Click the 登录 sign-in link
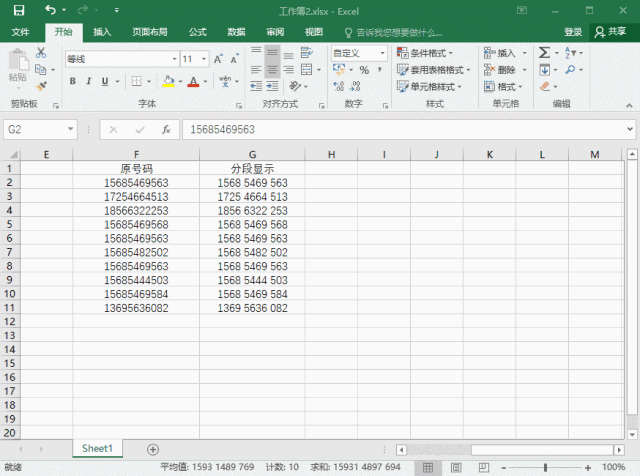The image size is (640, 476). pos(573,32)
